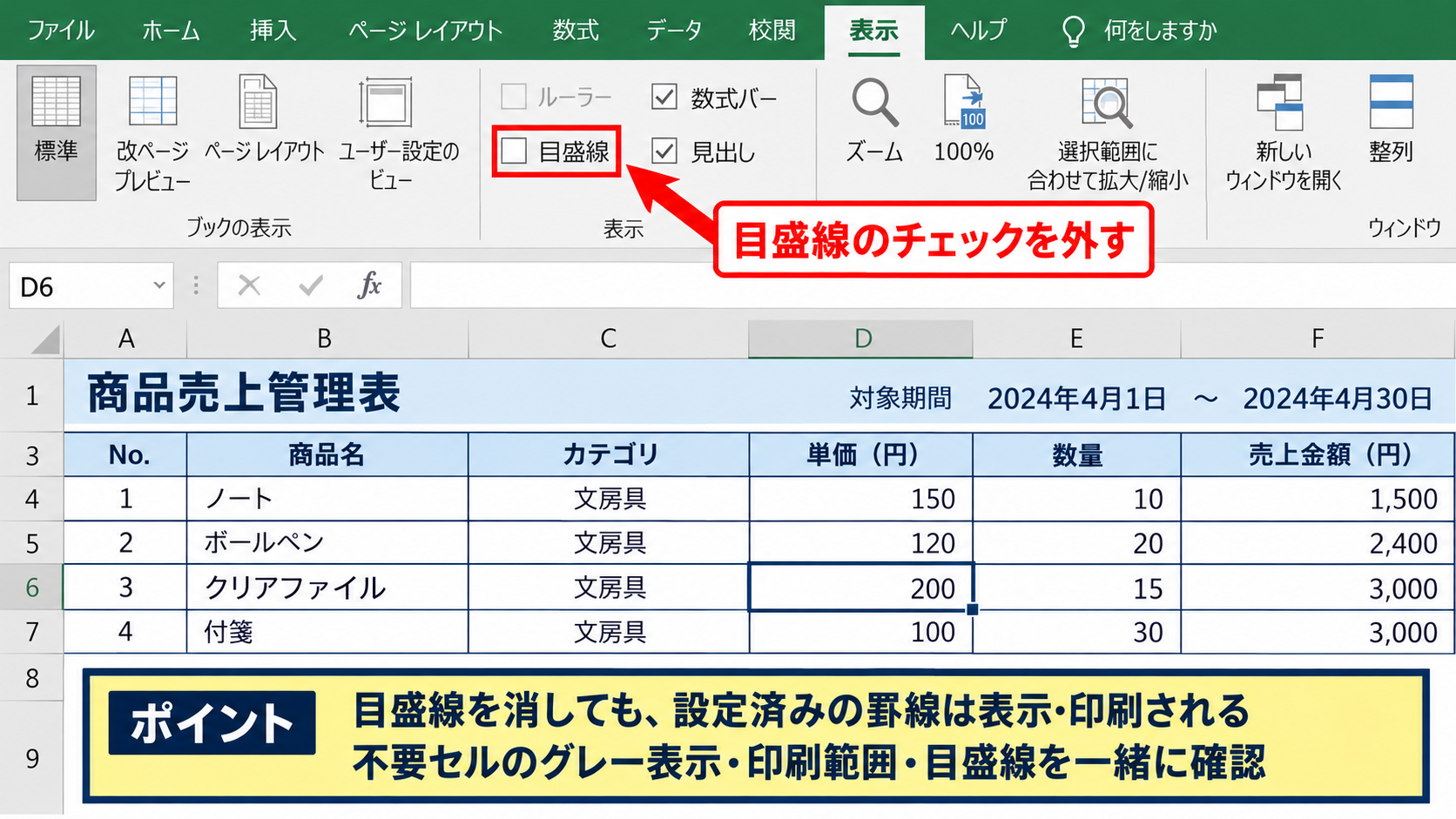Click the formula bar enter checkmark icon
This screenshot has height=819, width=1456.
pyautogui.click(x=310, y=285)
